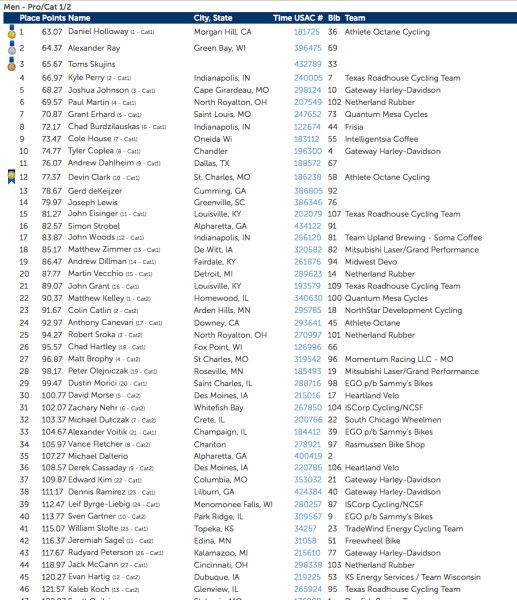Open Kyle Perry's USAC link 240005
This screenshot has height=600, width=517.
click(308, 78)
